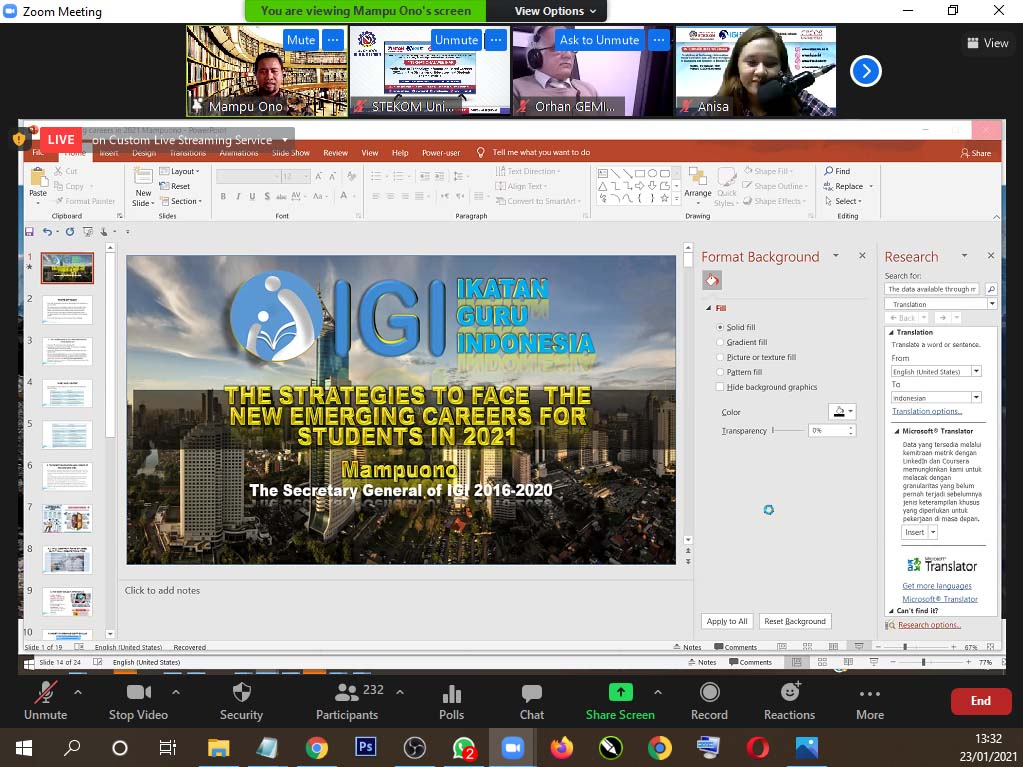This screenshot has height=767, width=1023.
Task: Open the Review ribbon tab
Action: tap(335, 153)
